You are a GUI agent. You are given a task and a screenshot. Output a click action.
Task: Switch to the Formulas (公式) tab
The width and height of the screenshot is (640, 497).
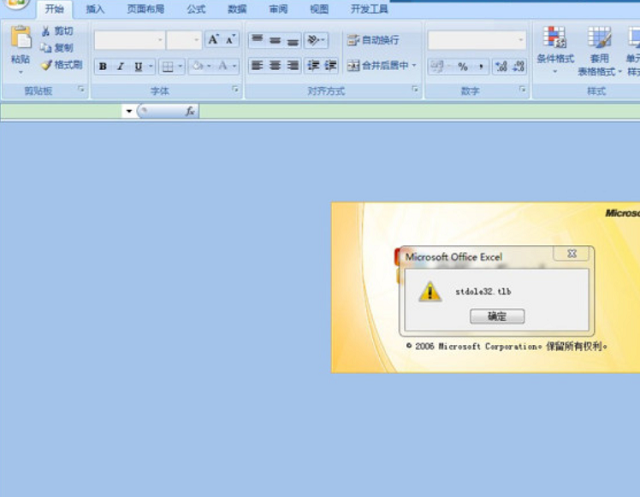tap(196, 9)
